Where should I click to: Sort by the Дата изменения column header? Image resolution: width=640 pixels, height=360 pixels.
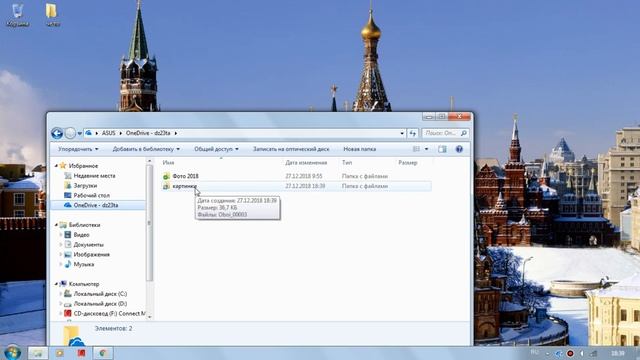pos(306,162)
